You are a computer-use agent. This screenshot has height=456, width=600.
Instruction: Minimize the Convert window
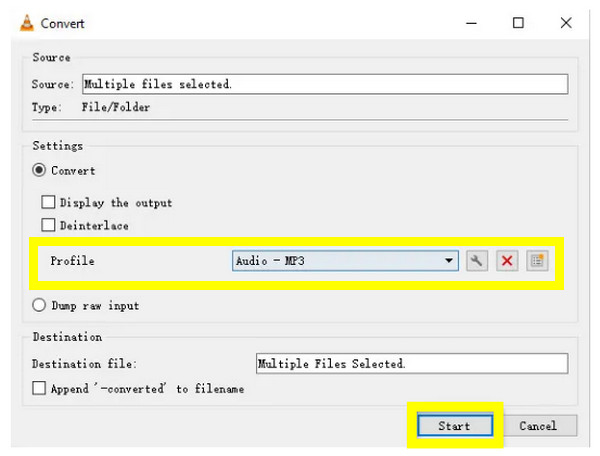[471, 23]
